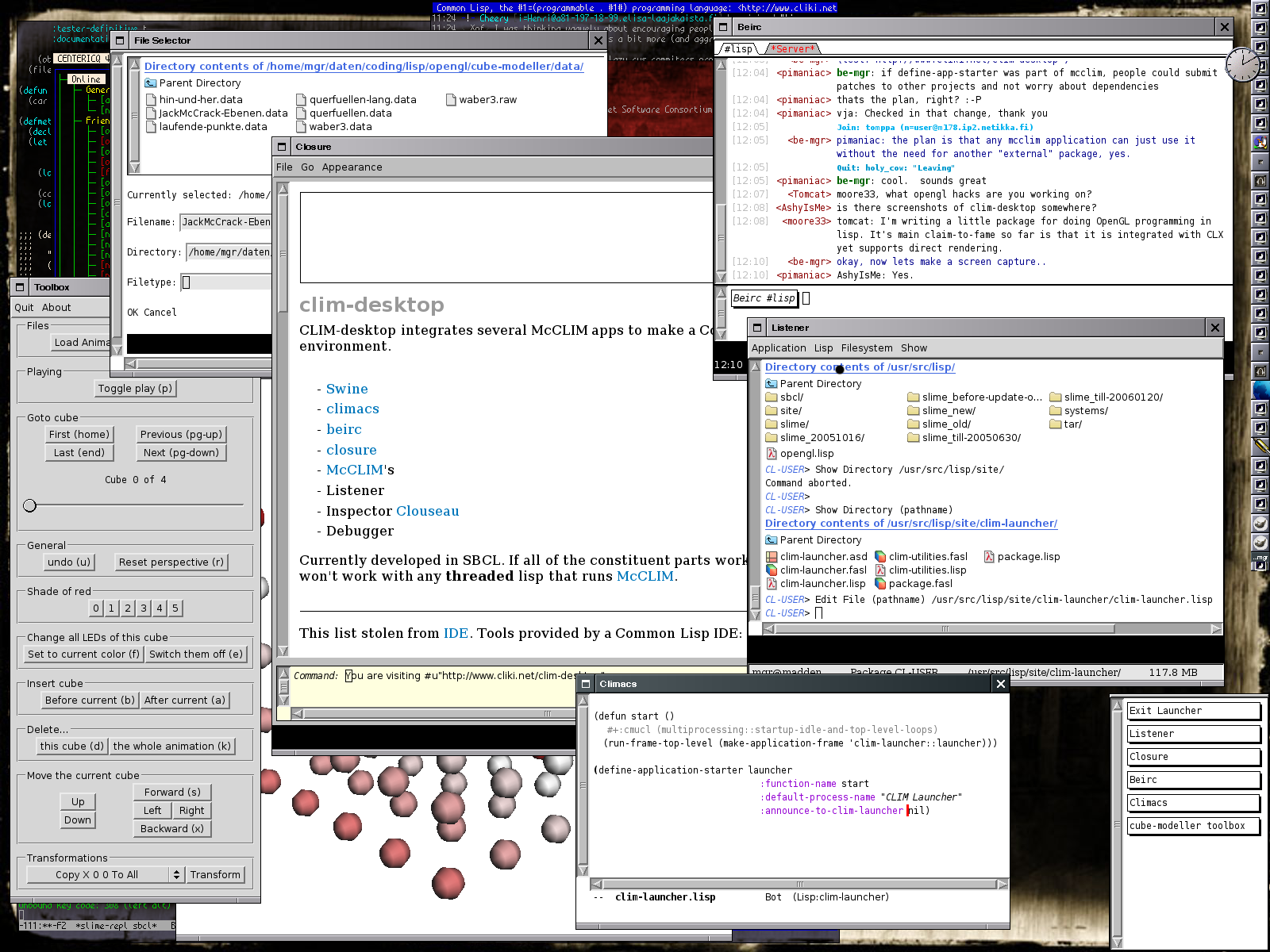Click the whole animation (k) delete button
The width and height of the screenshot is (1270, 952).
pos(171,746)
